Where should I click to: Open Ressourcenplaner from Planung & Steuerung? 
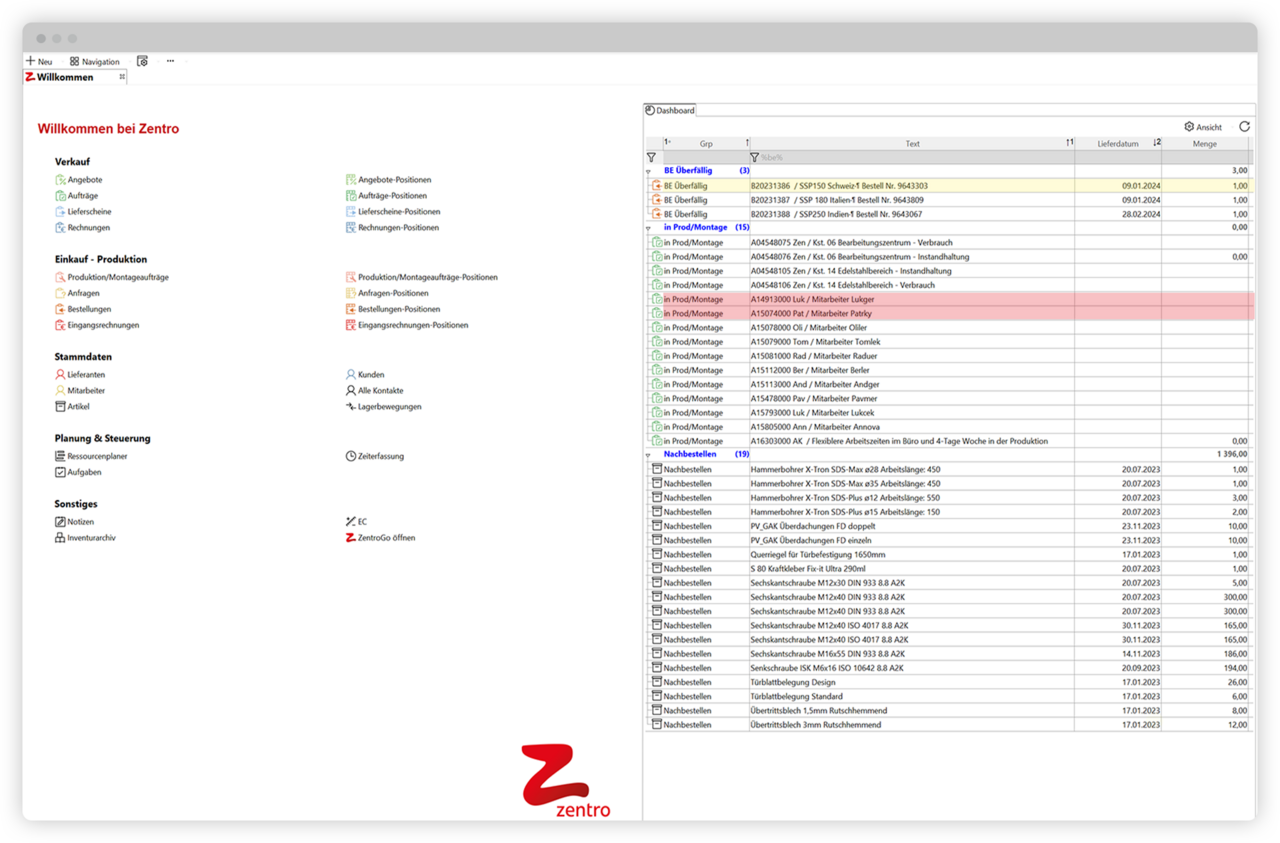coord(96,456)
